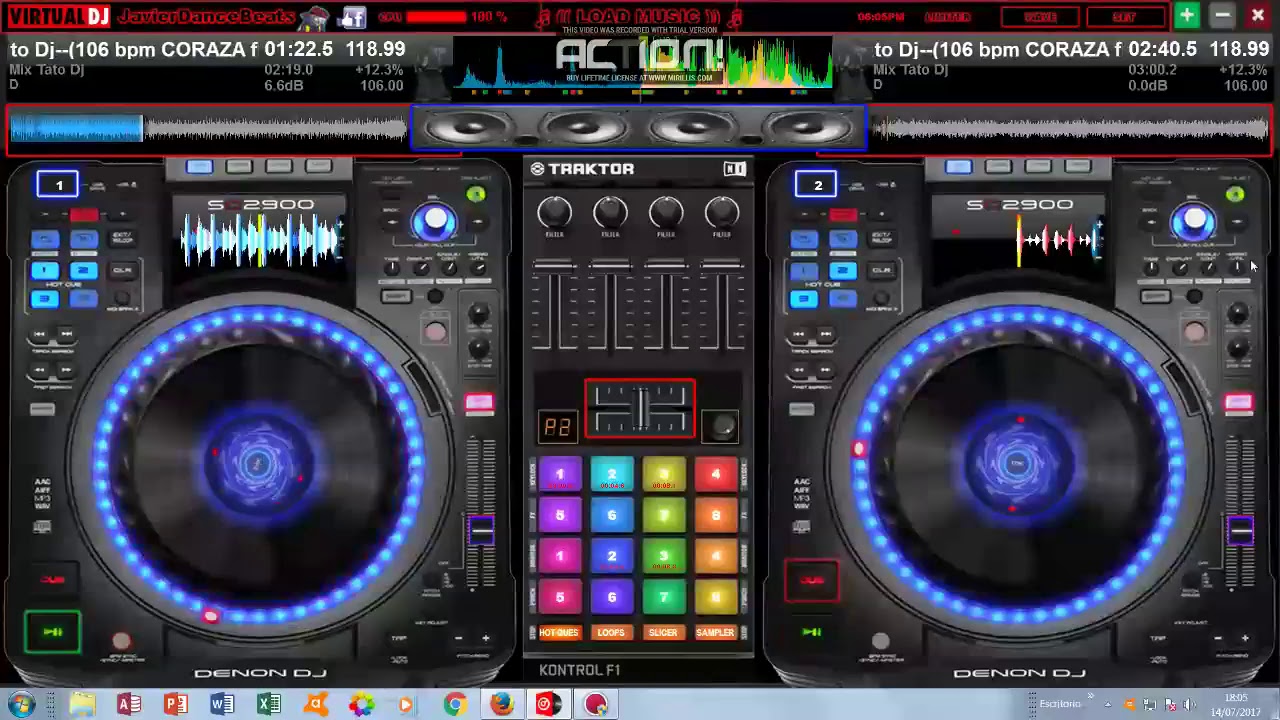Click the LIMITER indicator in the top bar
The height and width of the screenshot is (720, 1280).
947,17
